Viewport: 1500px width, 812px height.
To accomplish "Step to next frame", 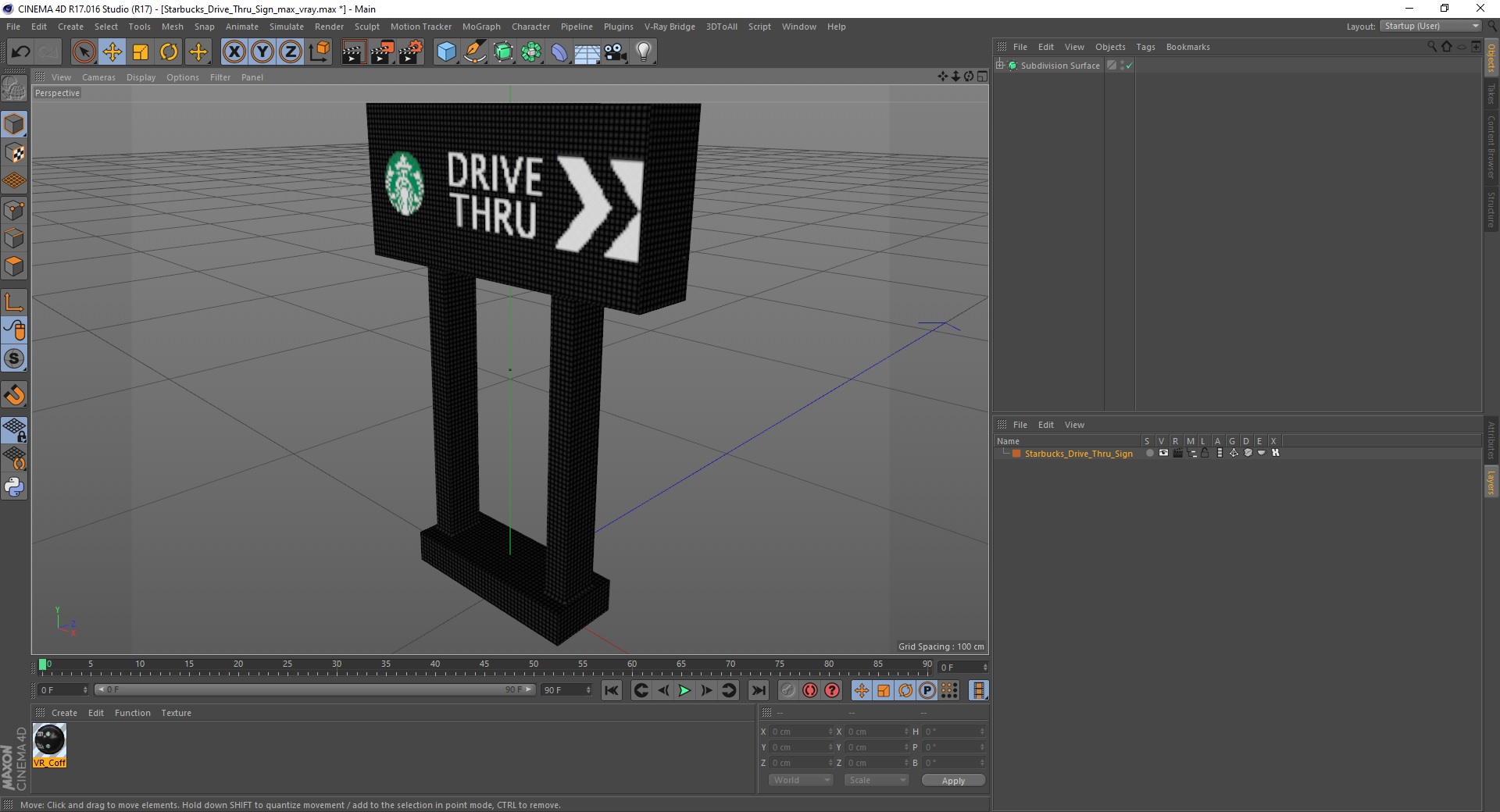I will click(x=706, y=690).
